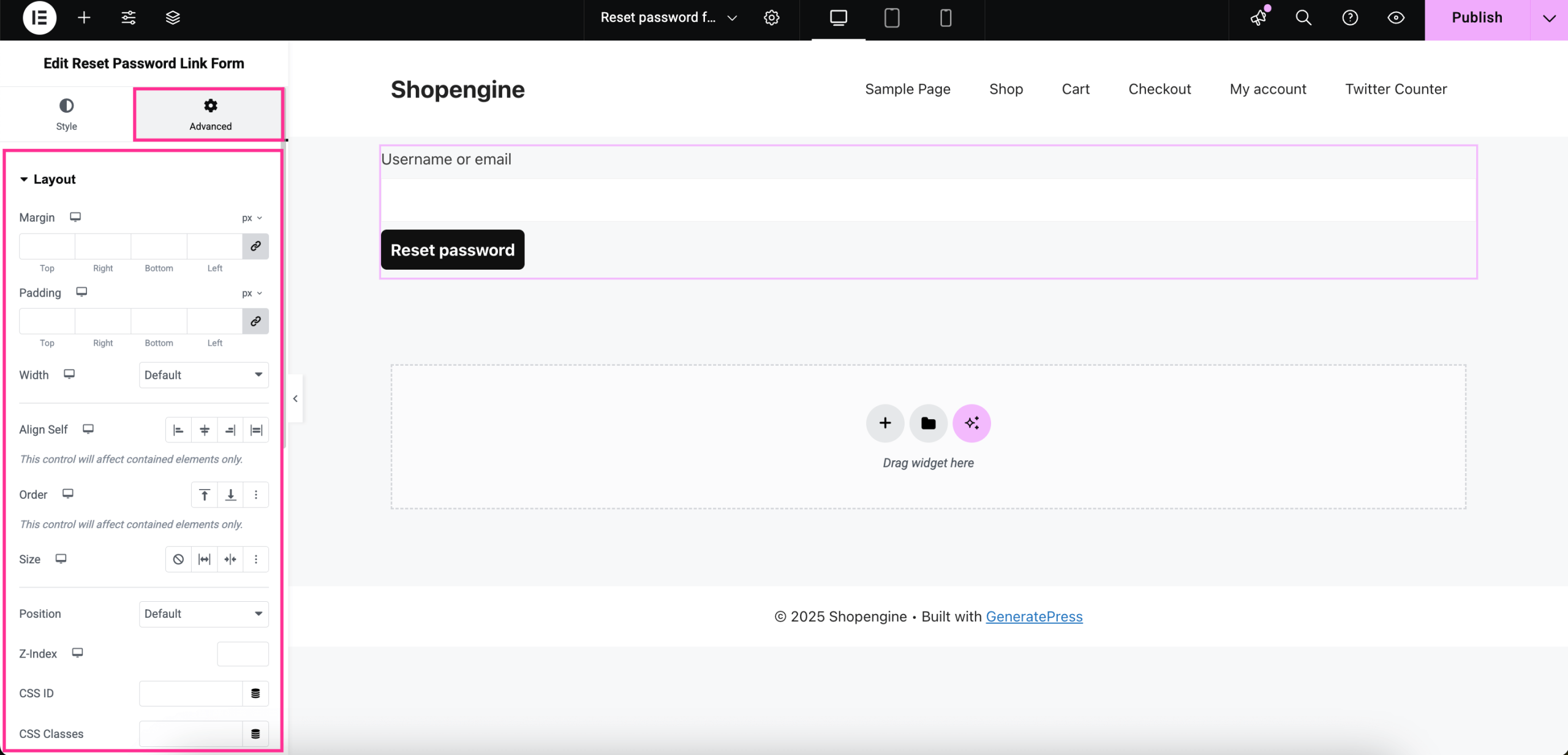Viewport: 1568px width, 755px height.
Task: Switch to the Advanced tab
Action: click(x=210, y=114)
